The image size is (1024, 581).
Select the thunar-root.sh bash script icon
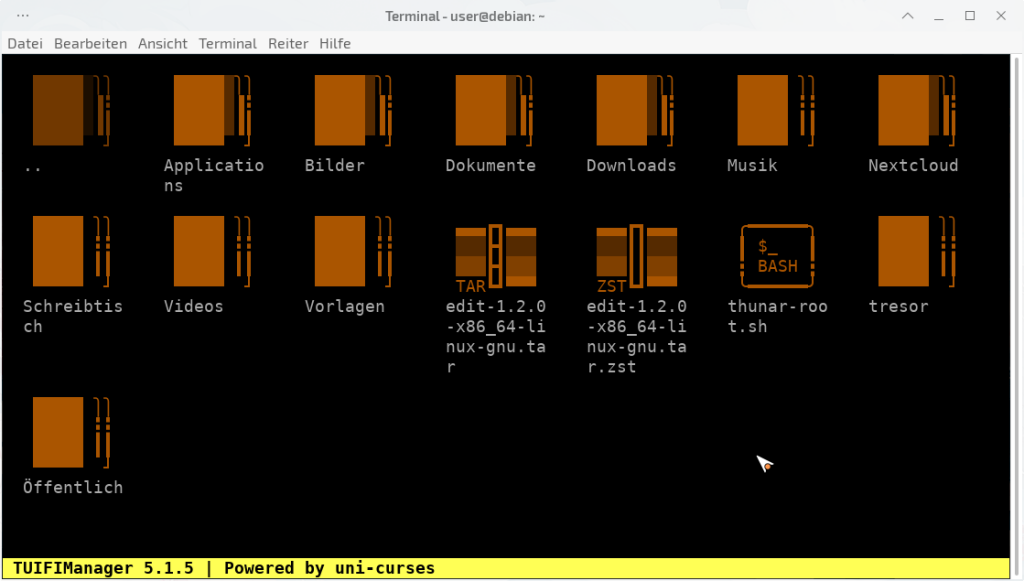tap(777, 256)
